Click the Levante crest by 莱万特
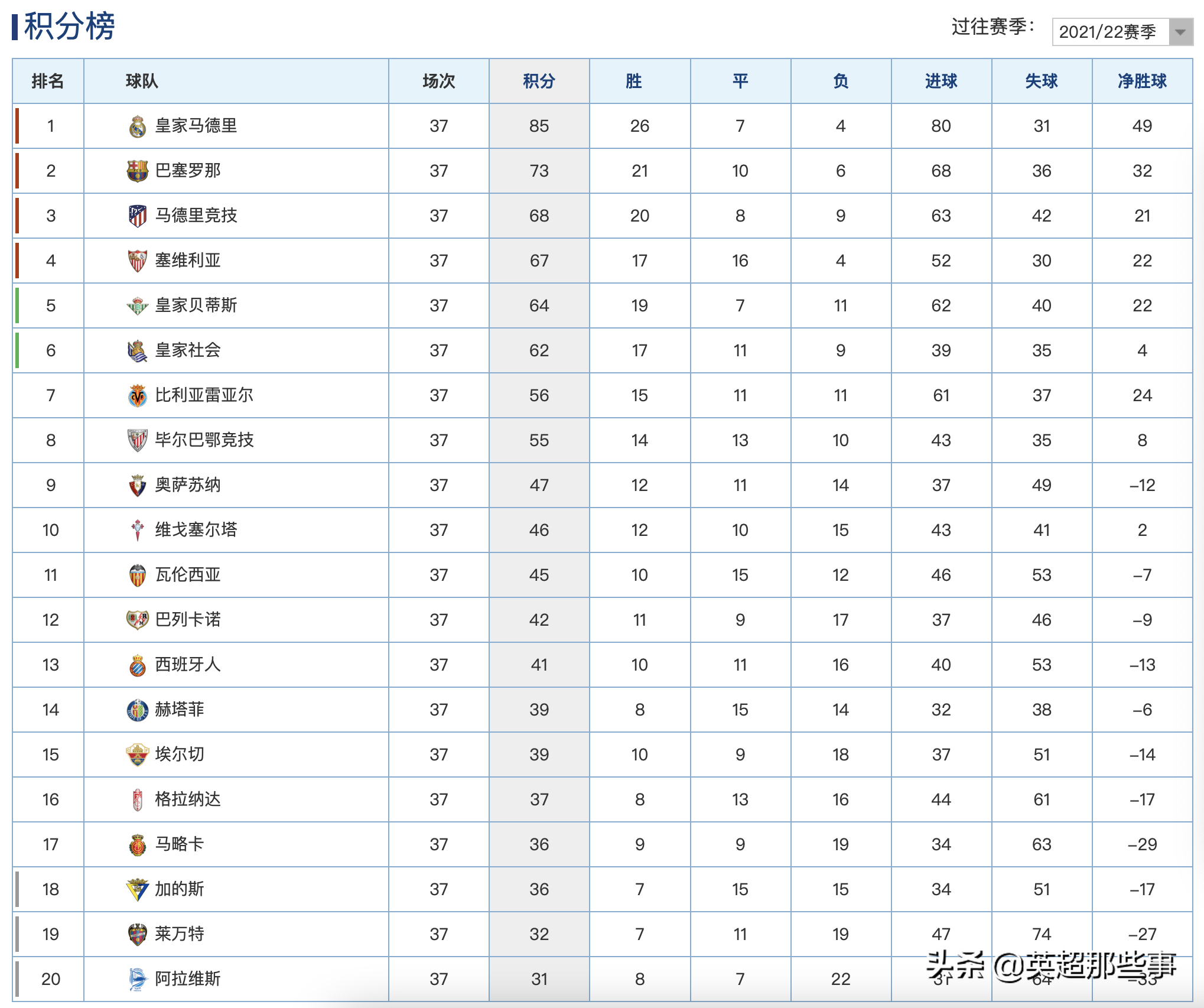 point(138,935)
